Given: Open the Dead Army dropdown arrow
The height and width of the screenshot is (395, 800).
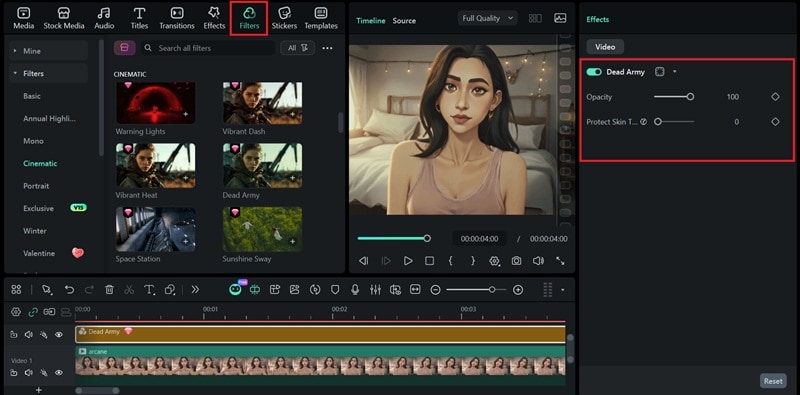Looking at the screenshot, I should pyautogui.click(x=674, y=72).
